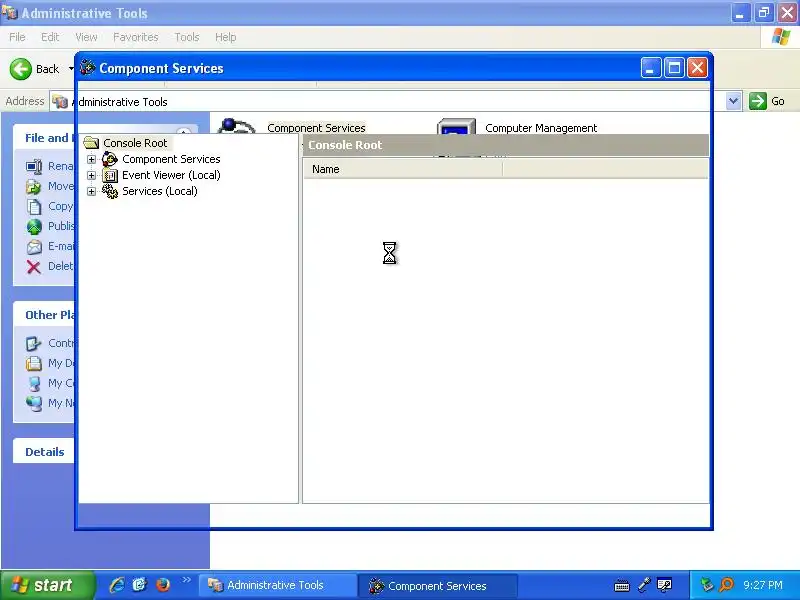The height and width of the screenshot is (600, 800).
Task: Open Computer Management shortcut label
Action: click(541, 128)
